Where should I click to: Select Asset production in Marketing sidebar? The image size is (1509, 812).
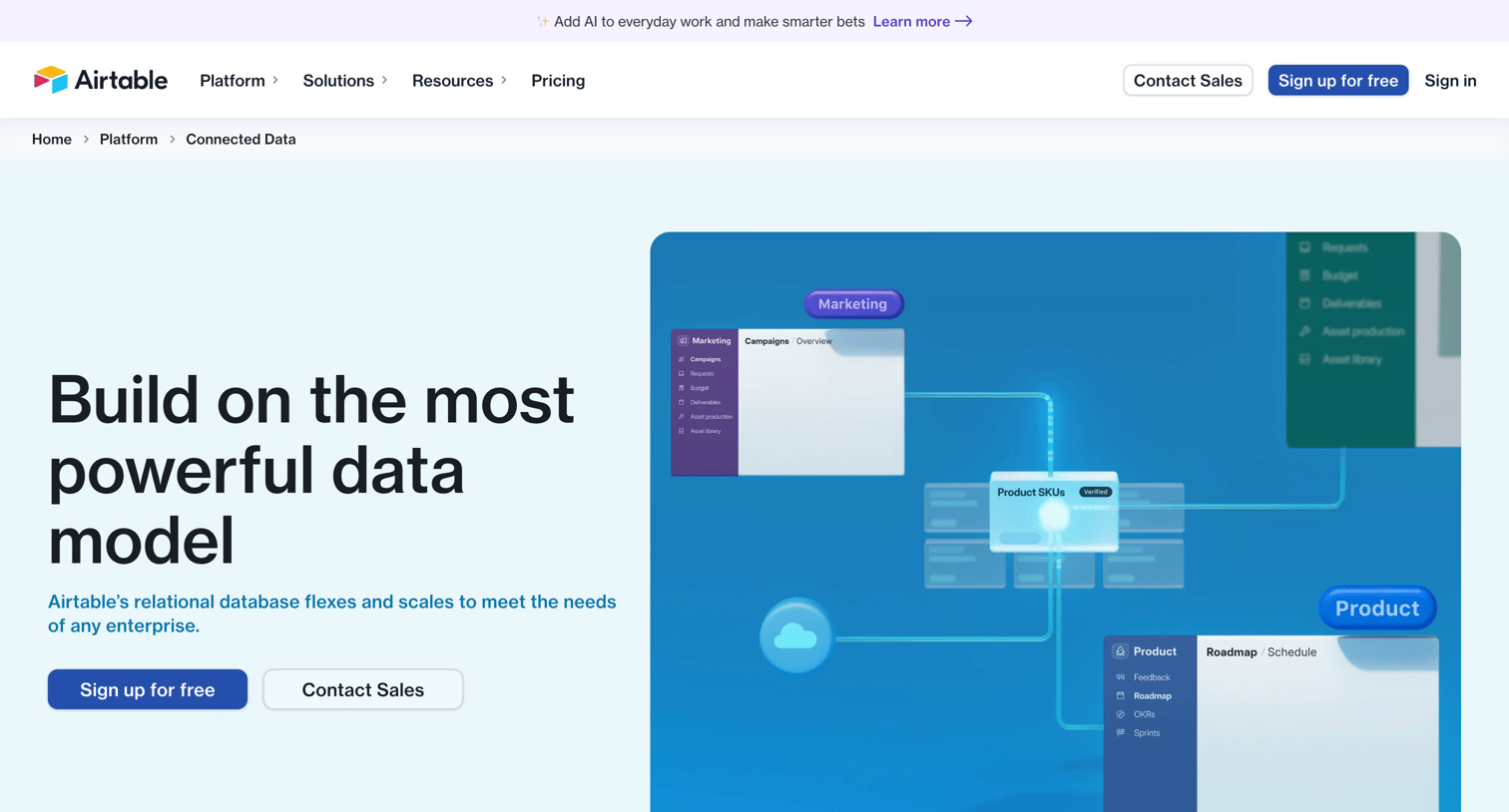712,417
